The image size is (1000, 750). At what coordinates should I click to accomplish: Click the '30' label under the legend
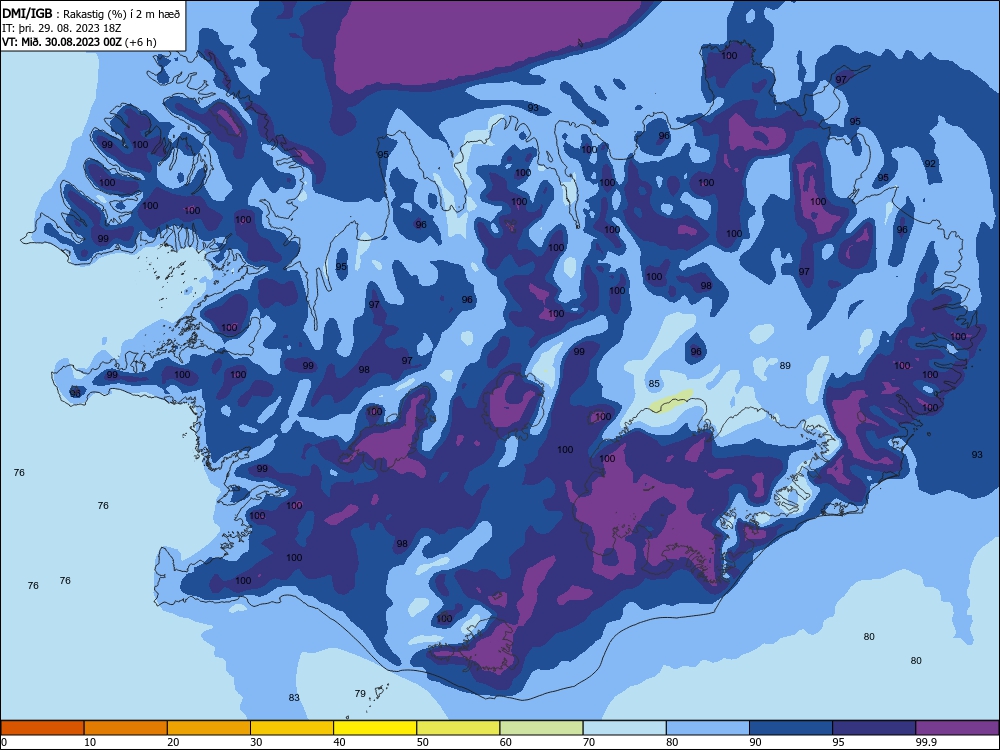256,742
